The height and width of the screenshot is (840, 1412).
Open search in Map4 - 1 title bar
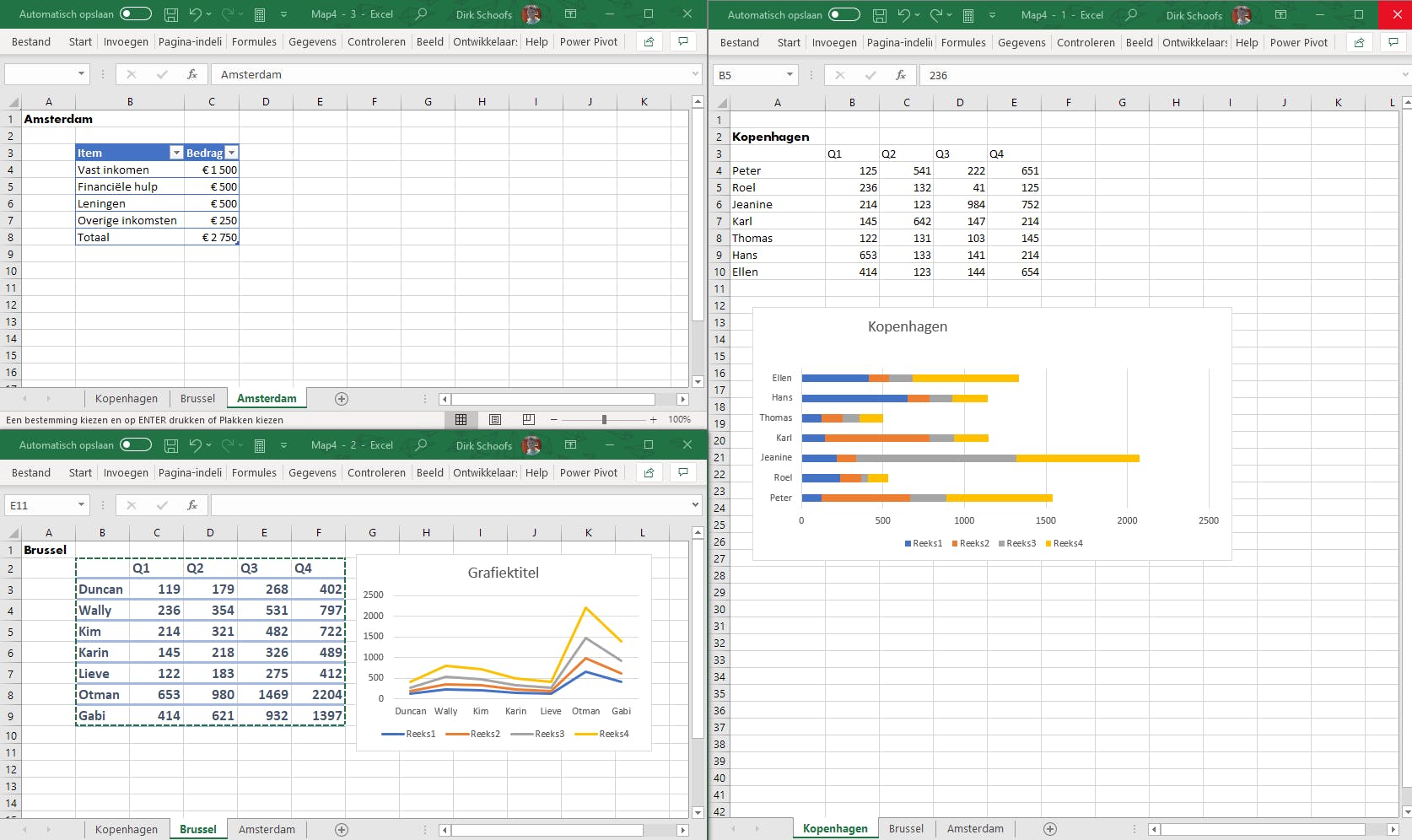[x=1132, y=15]
